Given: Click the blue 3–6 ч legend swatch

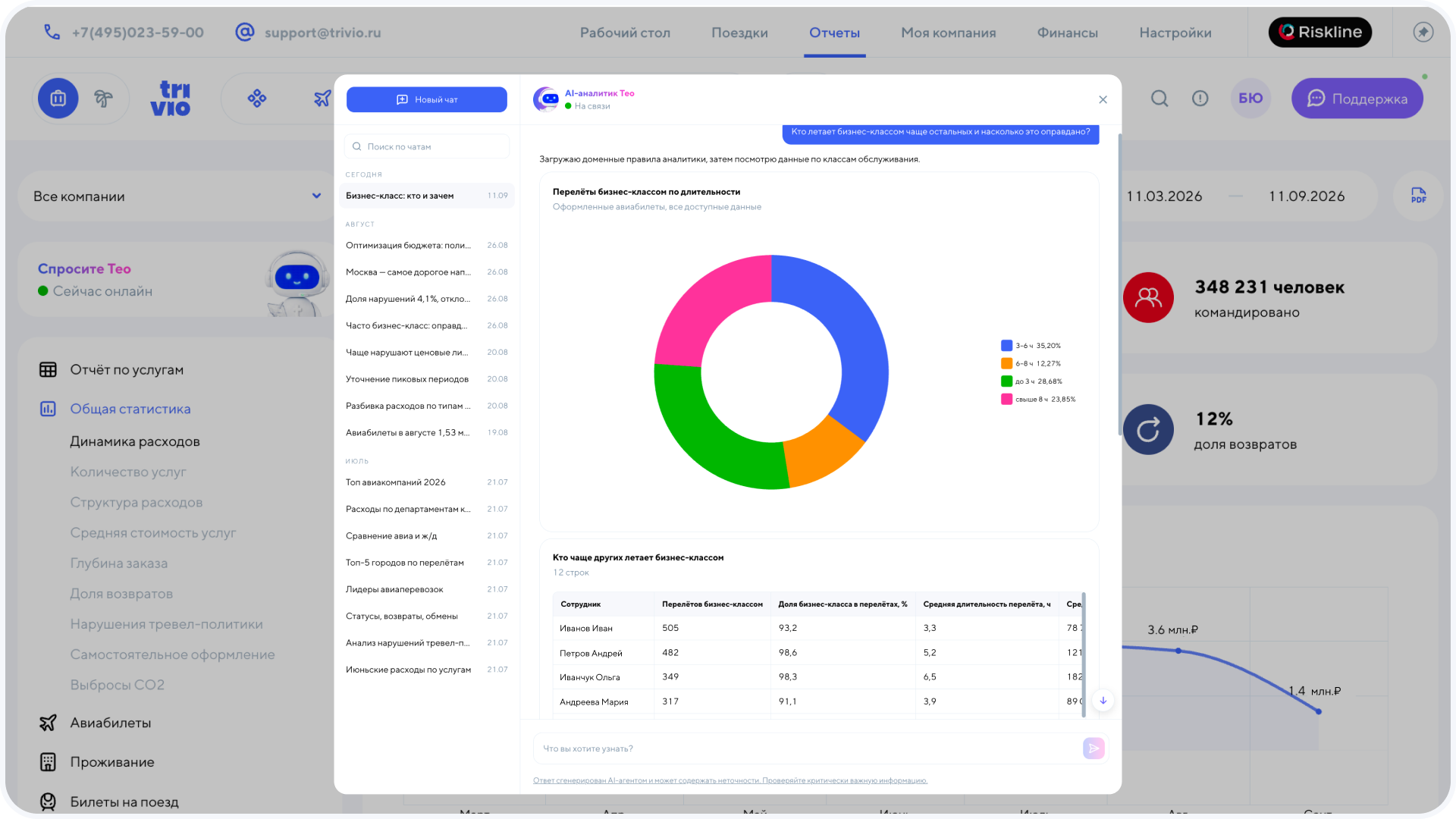Looking at the screenshot, I should coord(1006,345).
